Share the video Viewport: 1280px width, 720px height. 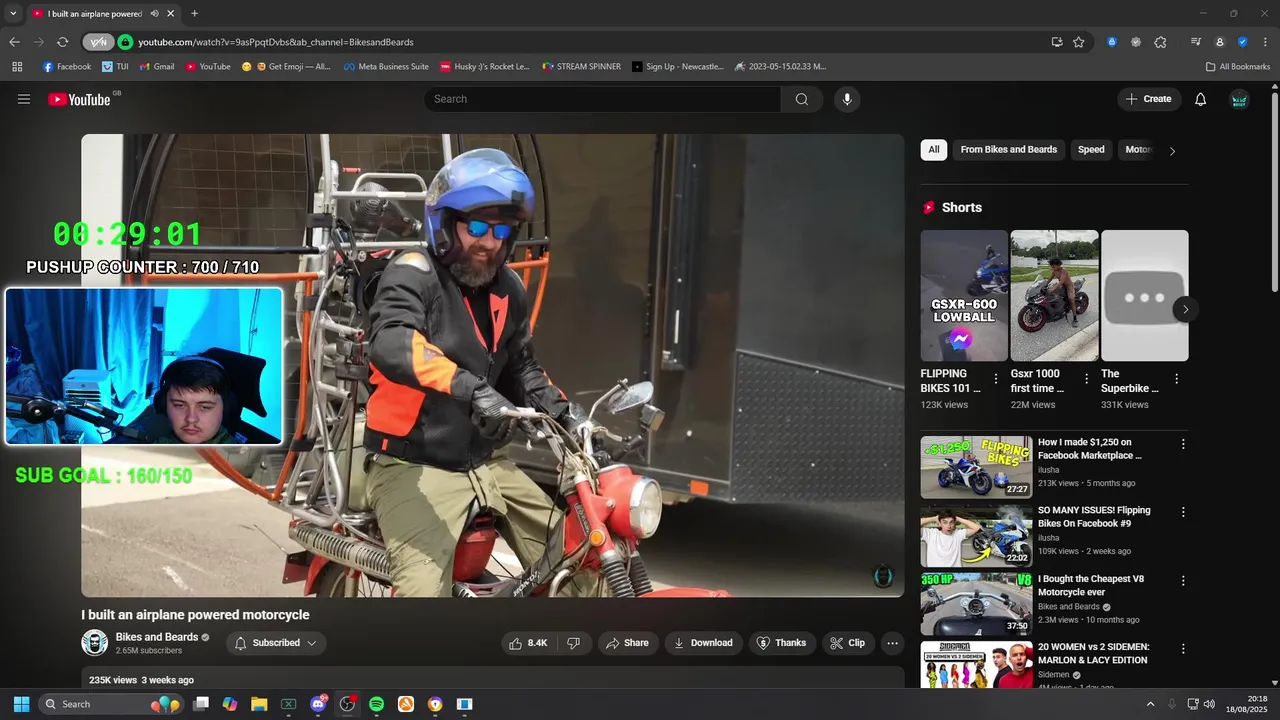pos(628,643)
